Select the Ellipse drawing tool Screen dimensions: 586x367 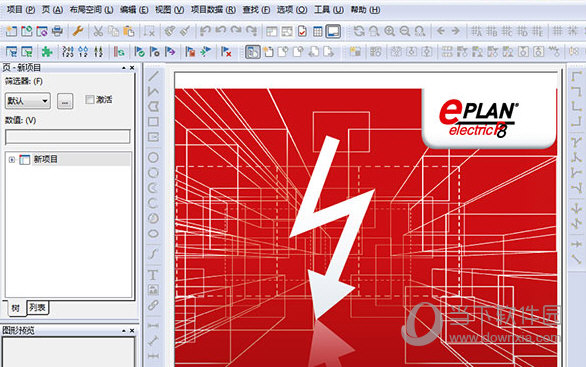click(153, 234)
